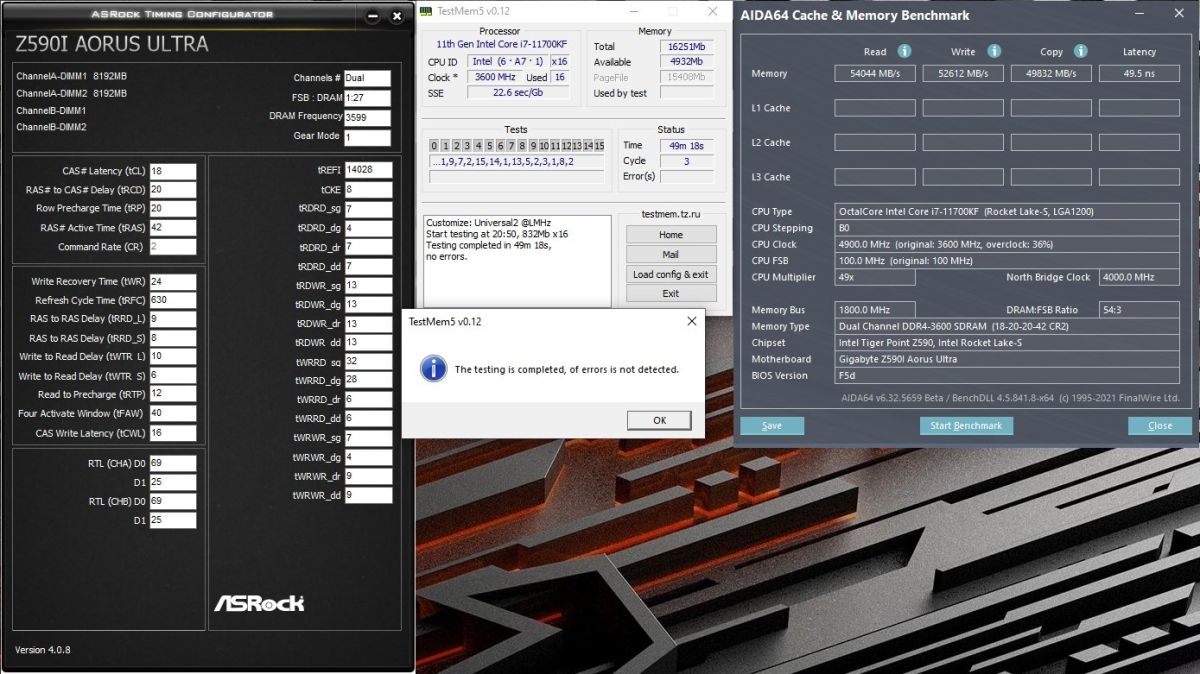Click the Memory Copy 49832 MB/s field
Screen dimensions: 1200x674
click(1051, 73)
